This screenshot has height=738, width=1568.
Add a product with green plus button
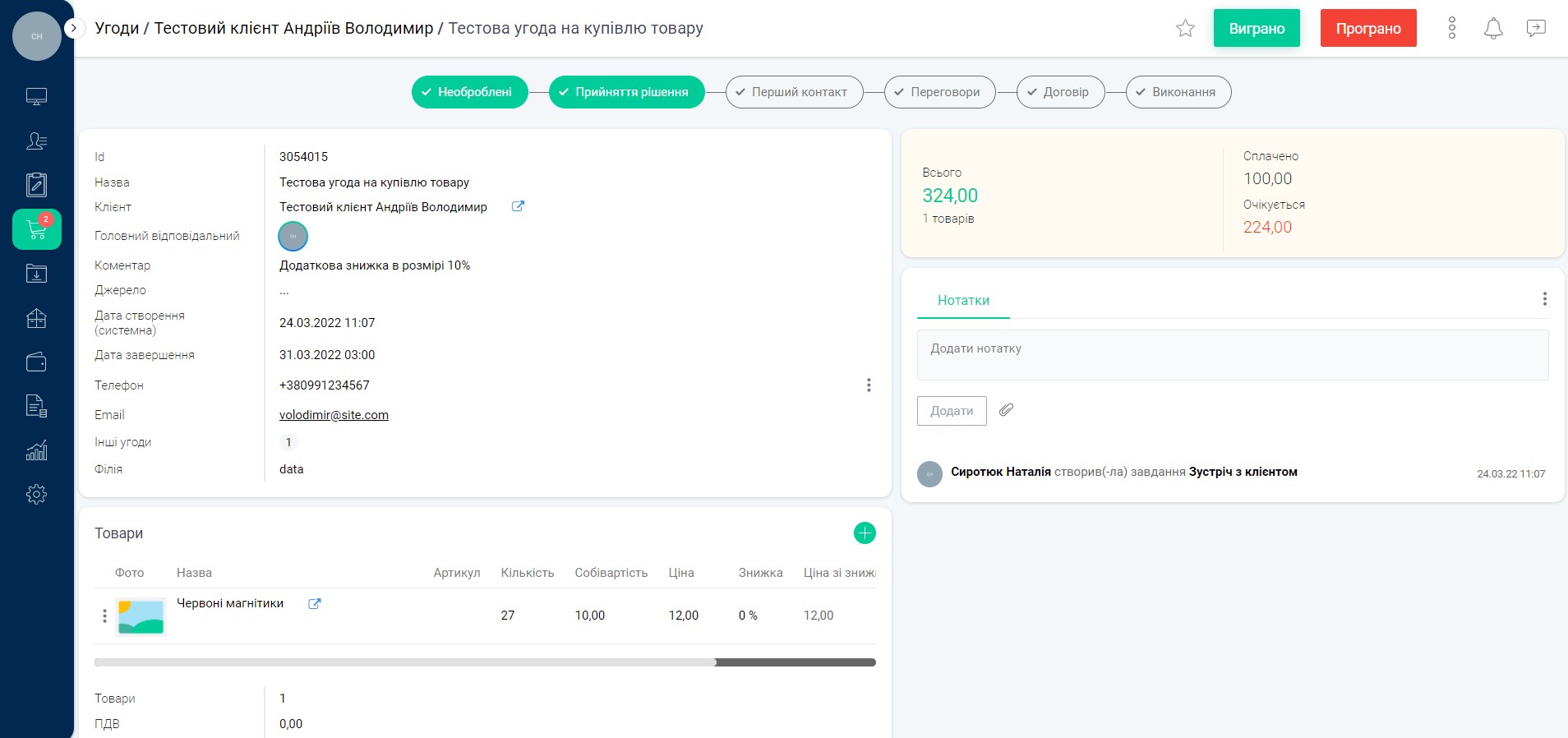pyautogui.click(x=865, y=533)
